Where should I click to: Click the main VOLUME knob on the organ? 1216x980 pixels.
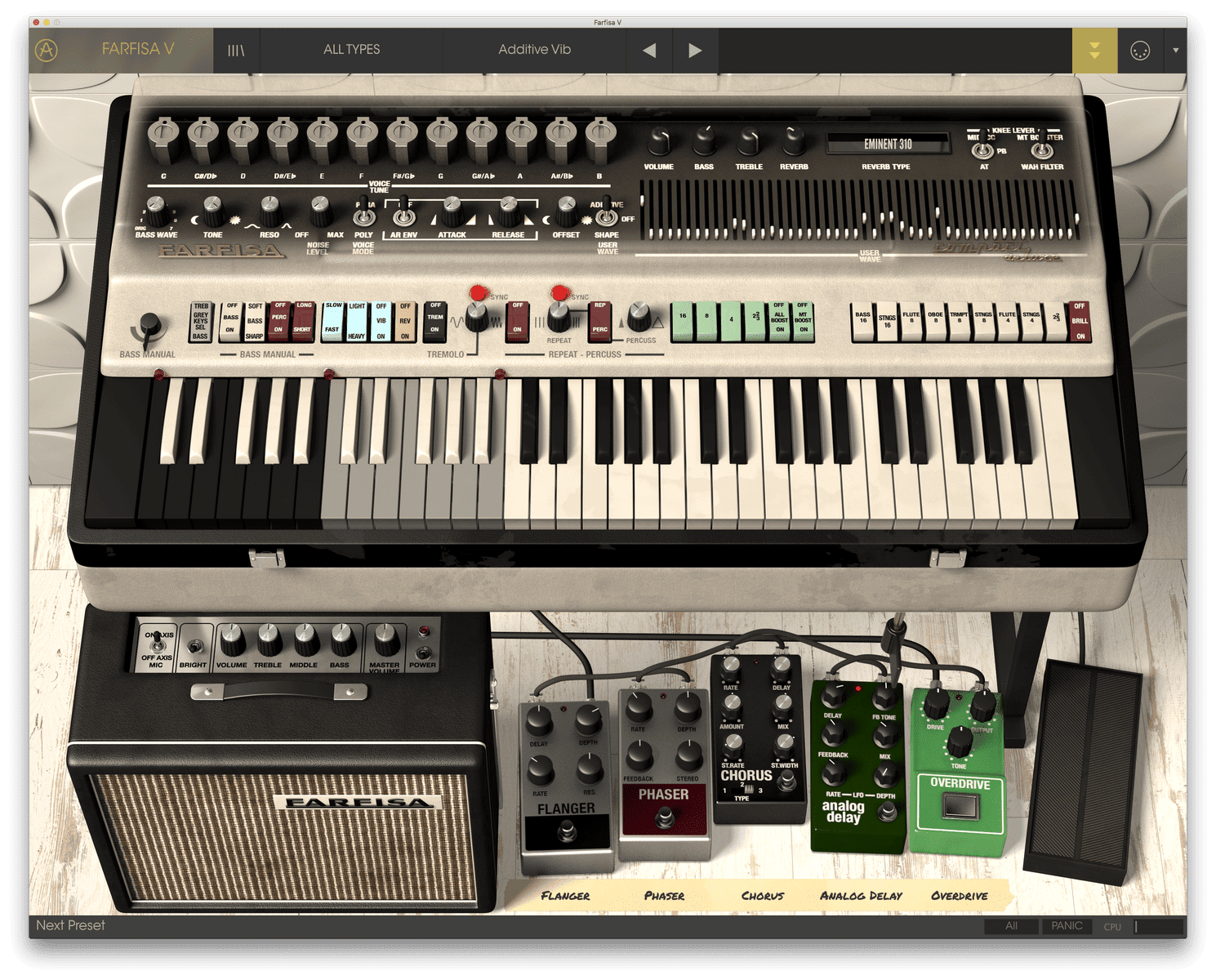click(658, 142)
